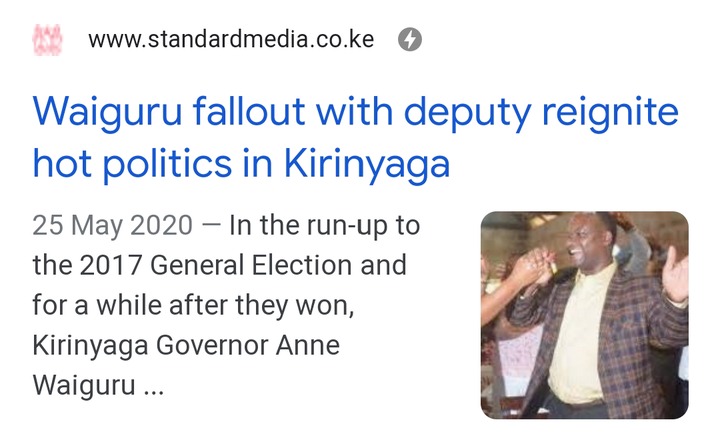Screen dimensions: 720x440
Task: Click the word 'fallout' in the headline
Action: pos(249,112)
